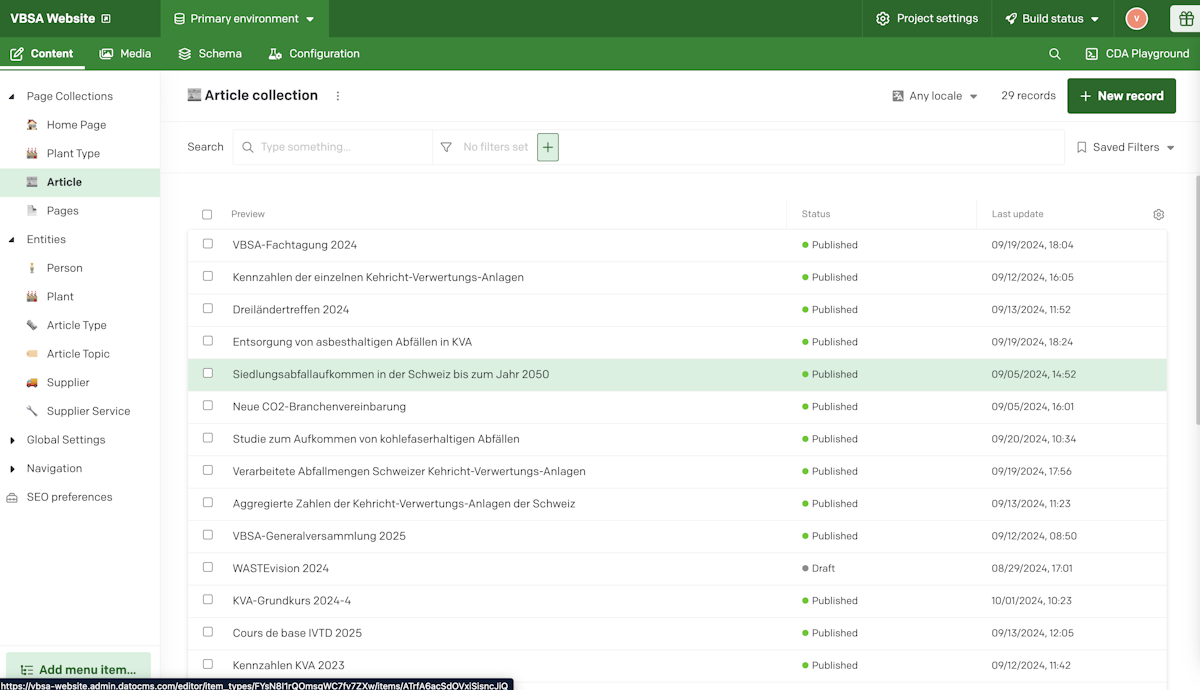Open the user avatar menu
The image size is (1200, 690).
[1136, 18]
